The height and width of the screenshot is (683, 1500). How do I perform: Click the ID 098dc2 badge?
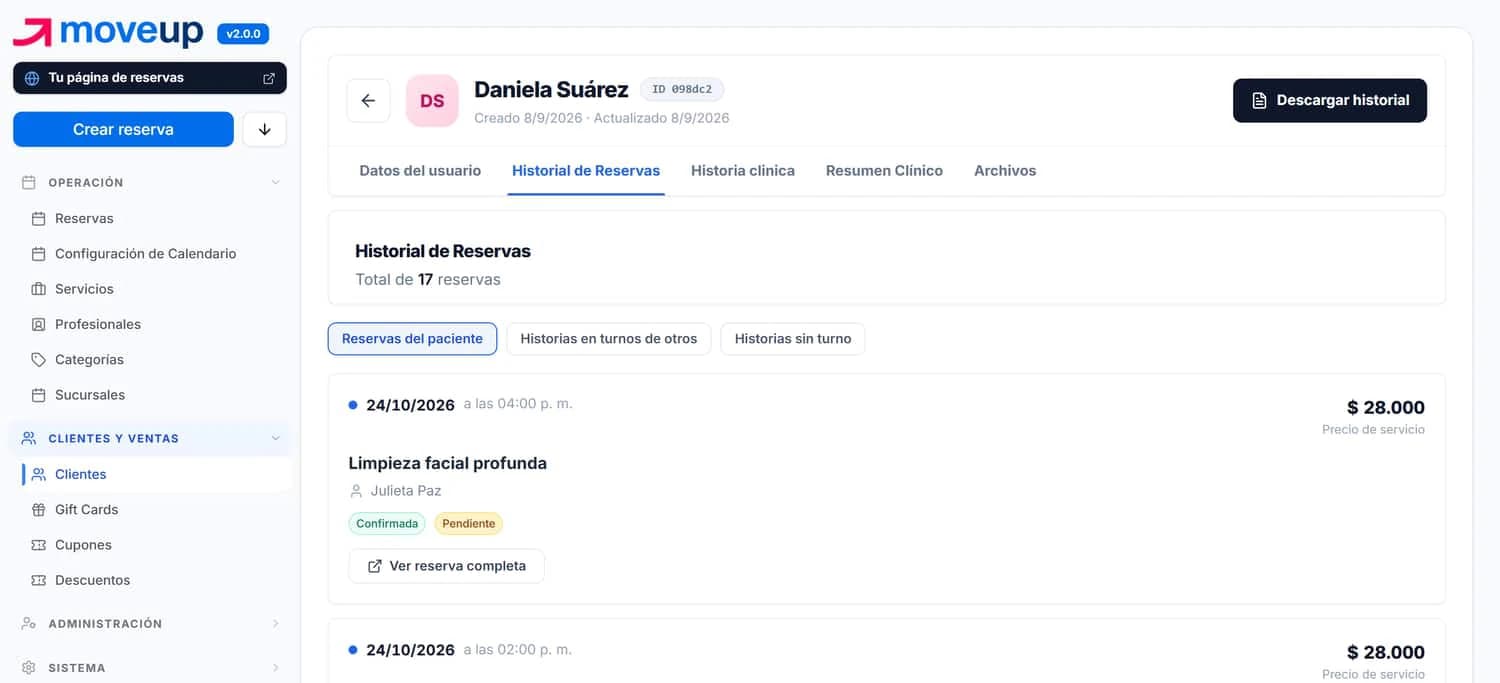pyautogui.click(x=682, y=89)
